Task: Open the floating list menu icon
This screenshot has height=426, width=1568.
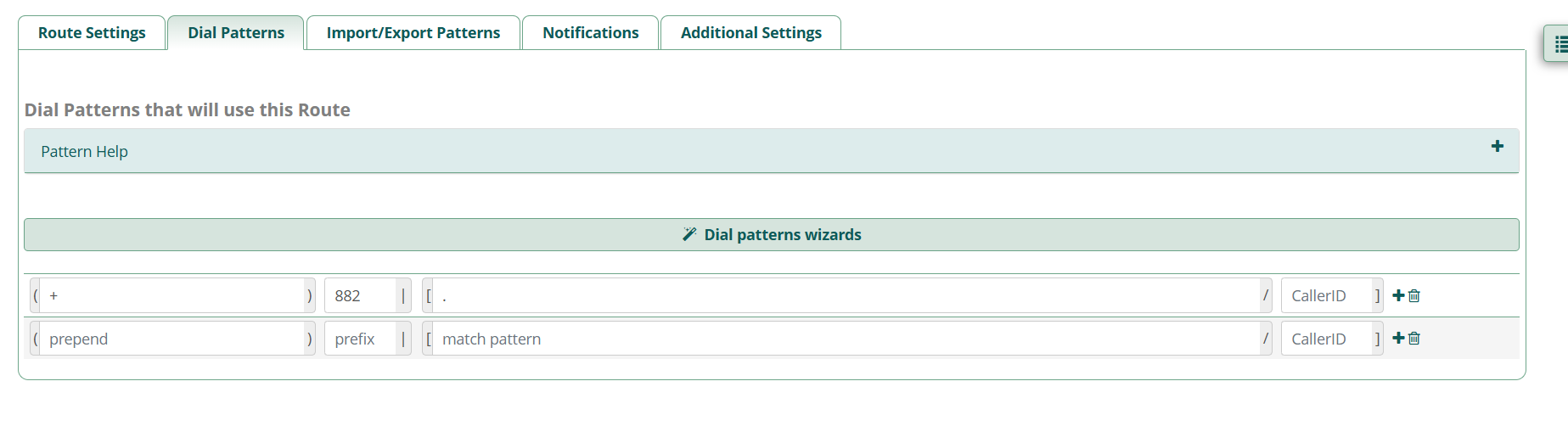Action: [1560, 44]
